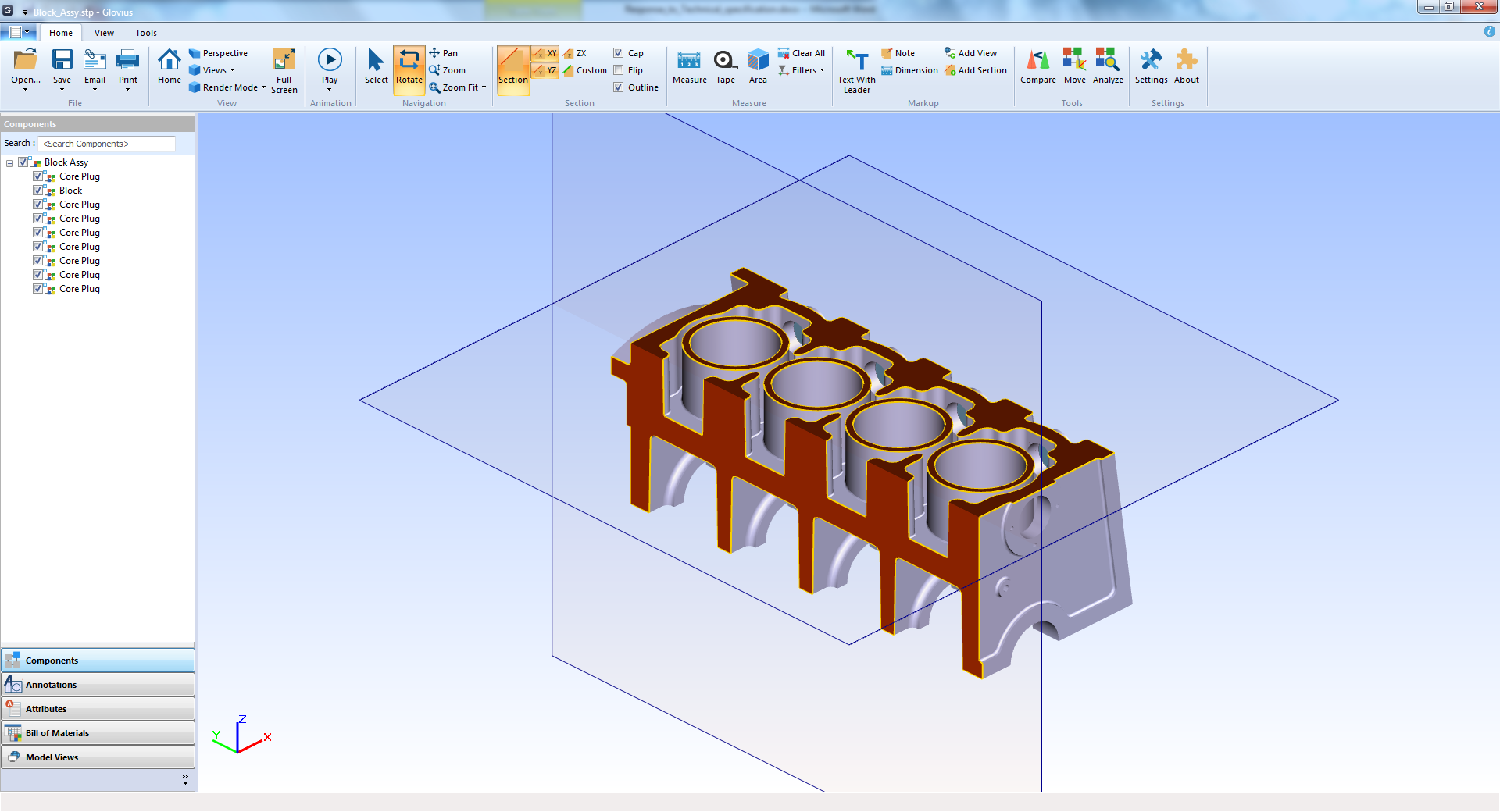Expand the Filters dropdown
The image size is (1500, 812).
tap(804, 70)
